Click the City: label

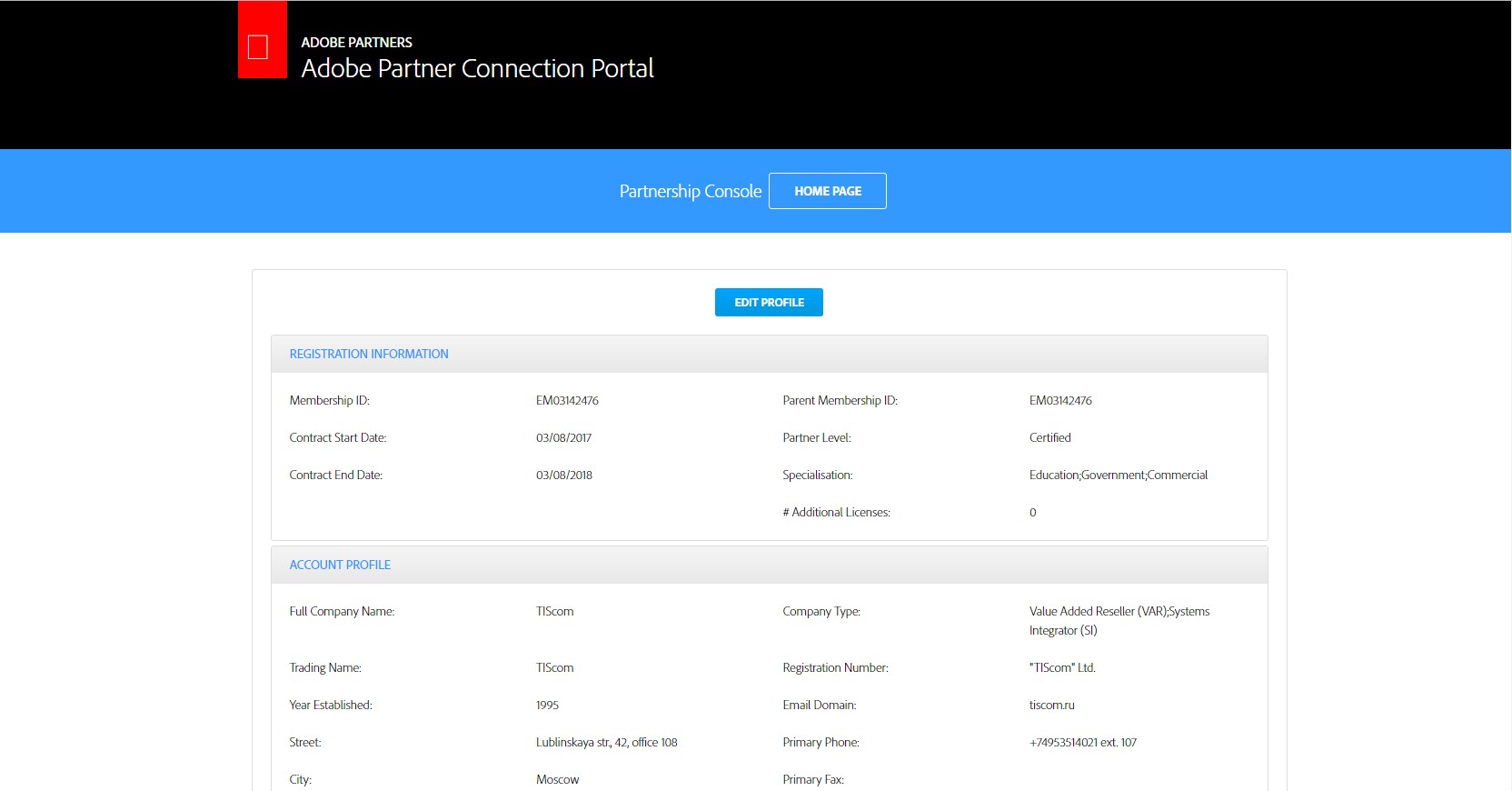pyautogui.click(x=301, y=779)
